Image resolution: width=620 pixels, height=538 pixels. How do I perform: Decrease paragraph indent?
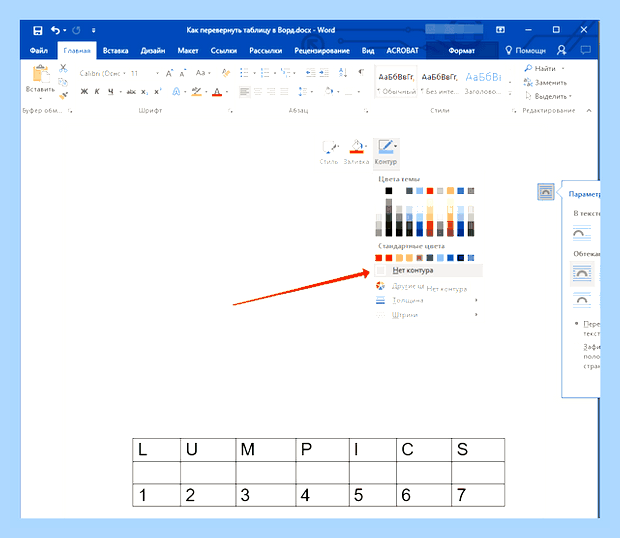311,73
